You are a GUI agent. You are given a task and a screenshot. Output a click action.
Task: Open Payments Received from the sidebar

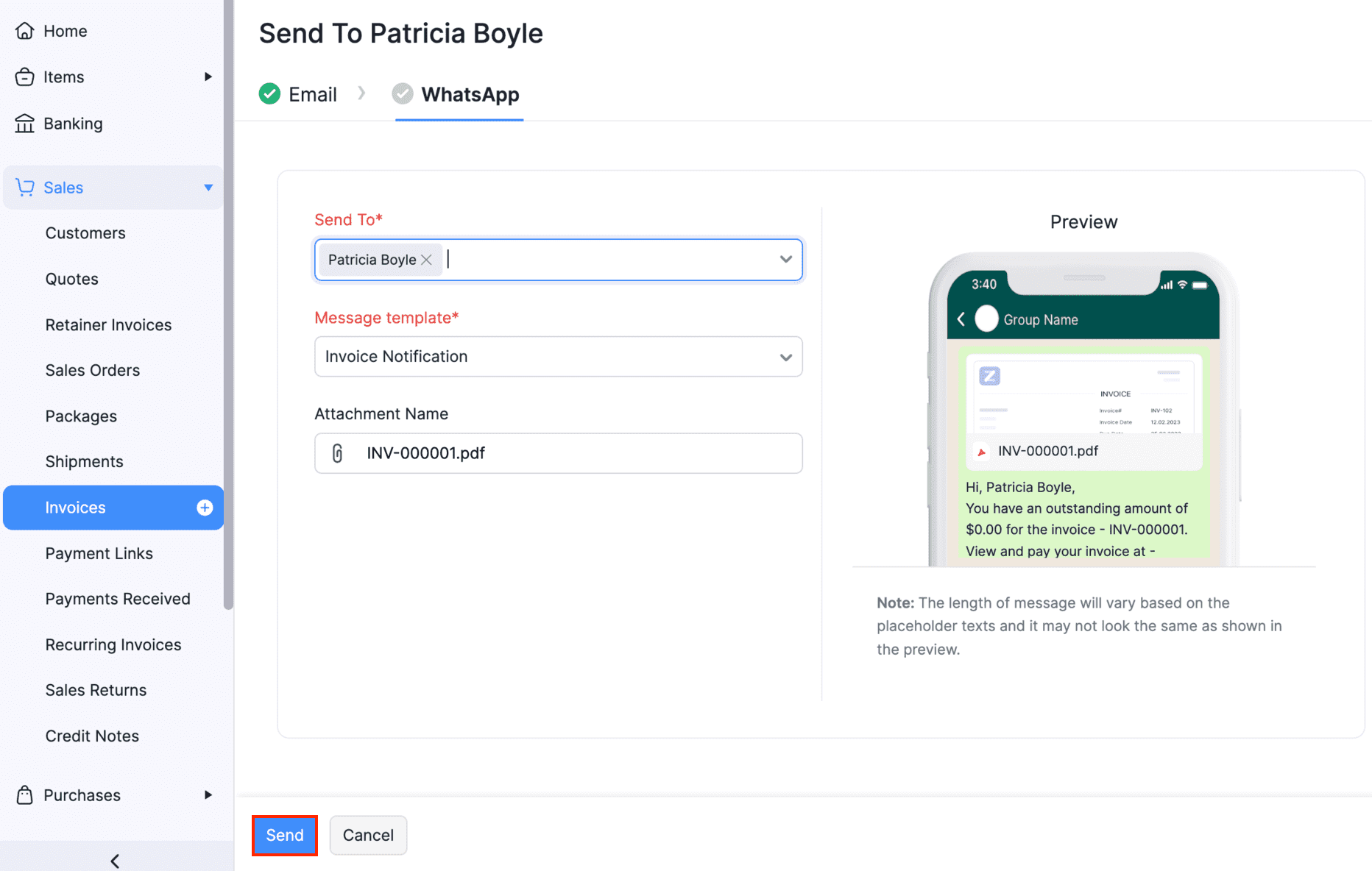tap(118, 599)
